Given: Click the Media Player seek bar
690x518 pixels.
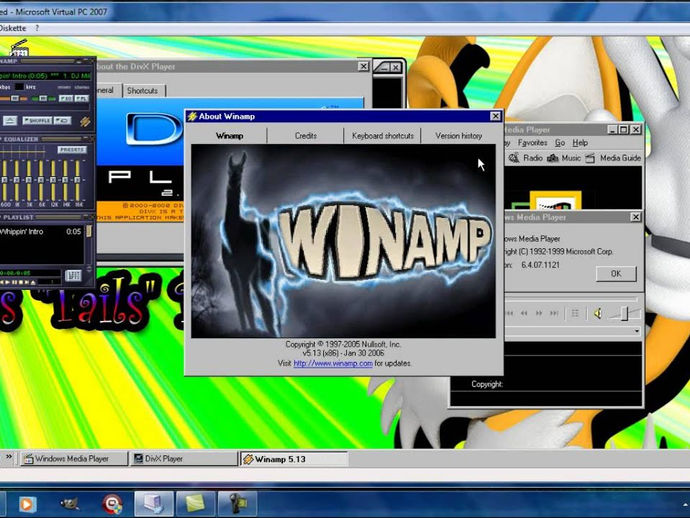Looking at the screenshot, I should pyautogui.click(x=571, y=300).
